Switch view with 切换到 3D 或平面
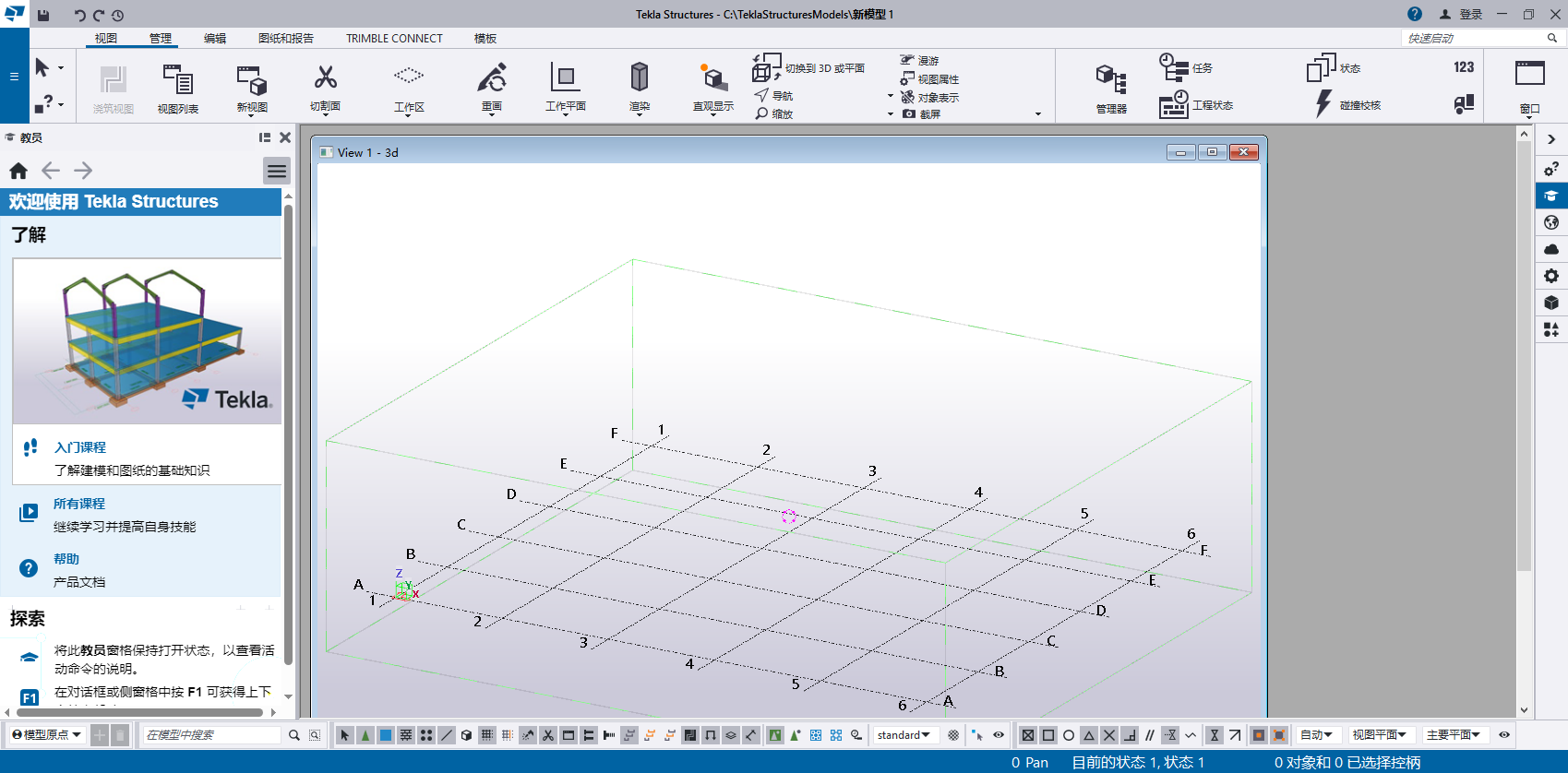 pyautogui.click(x=808, y=67)
